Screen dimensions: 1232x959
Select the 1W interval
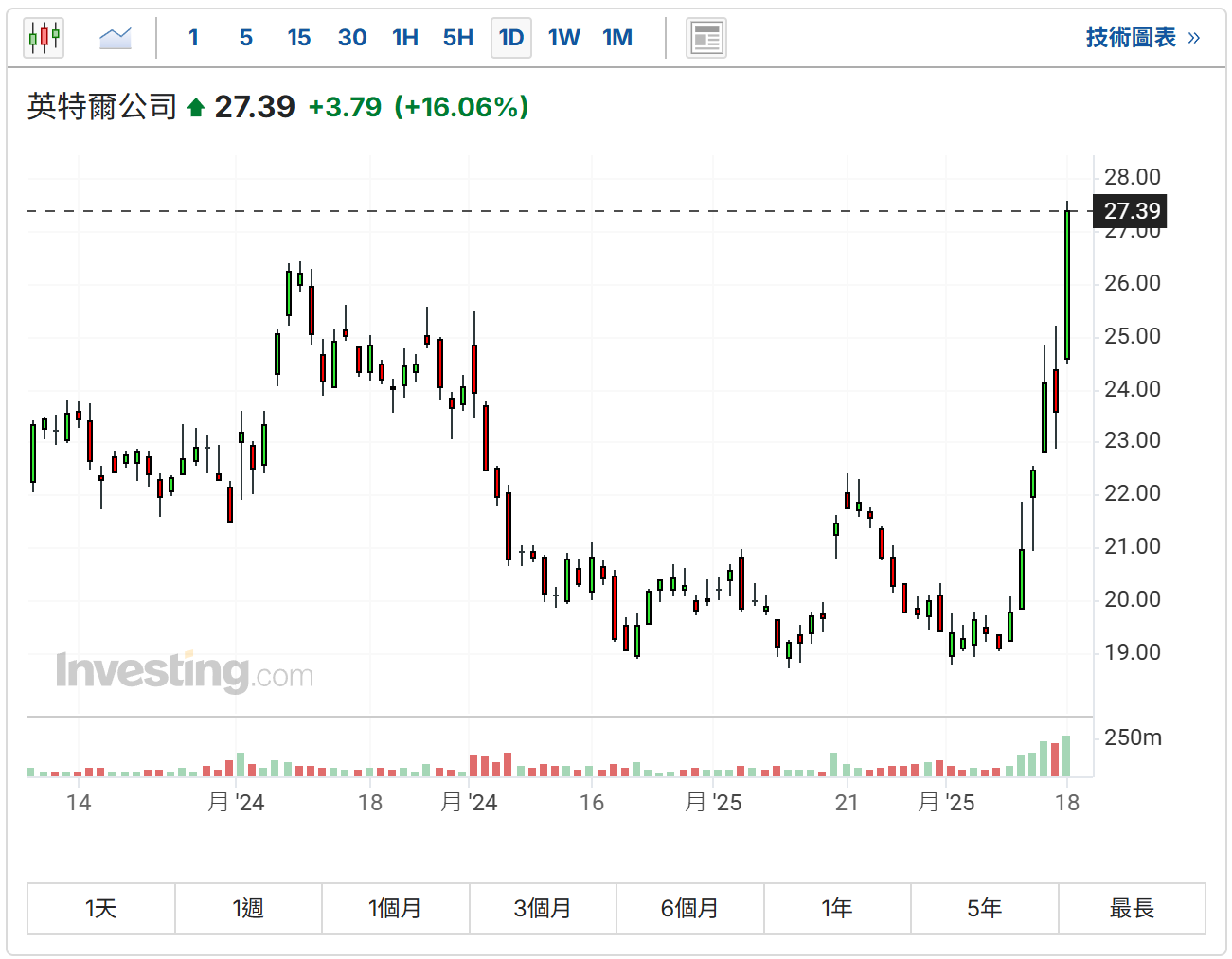564,38
